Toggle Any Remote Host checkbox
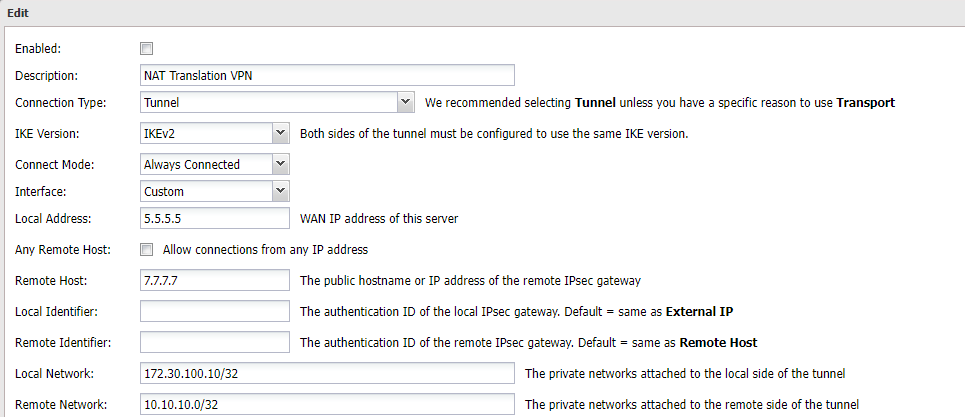 146,250
